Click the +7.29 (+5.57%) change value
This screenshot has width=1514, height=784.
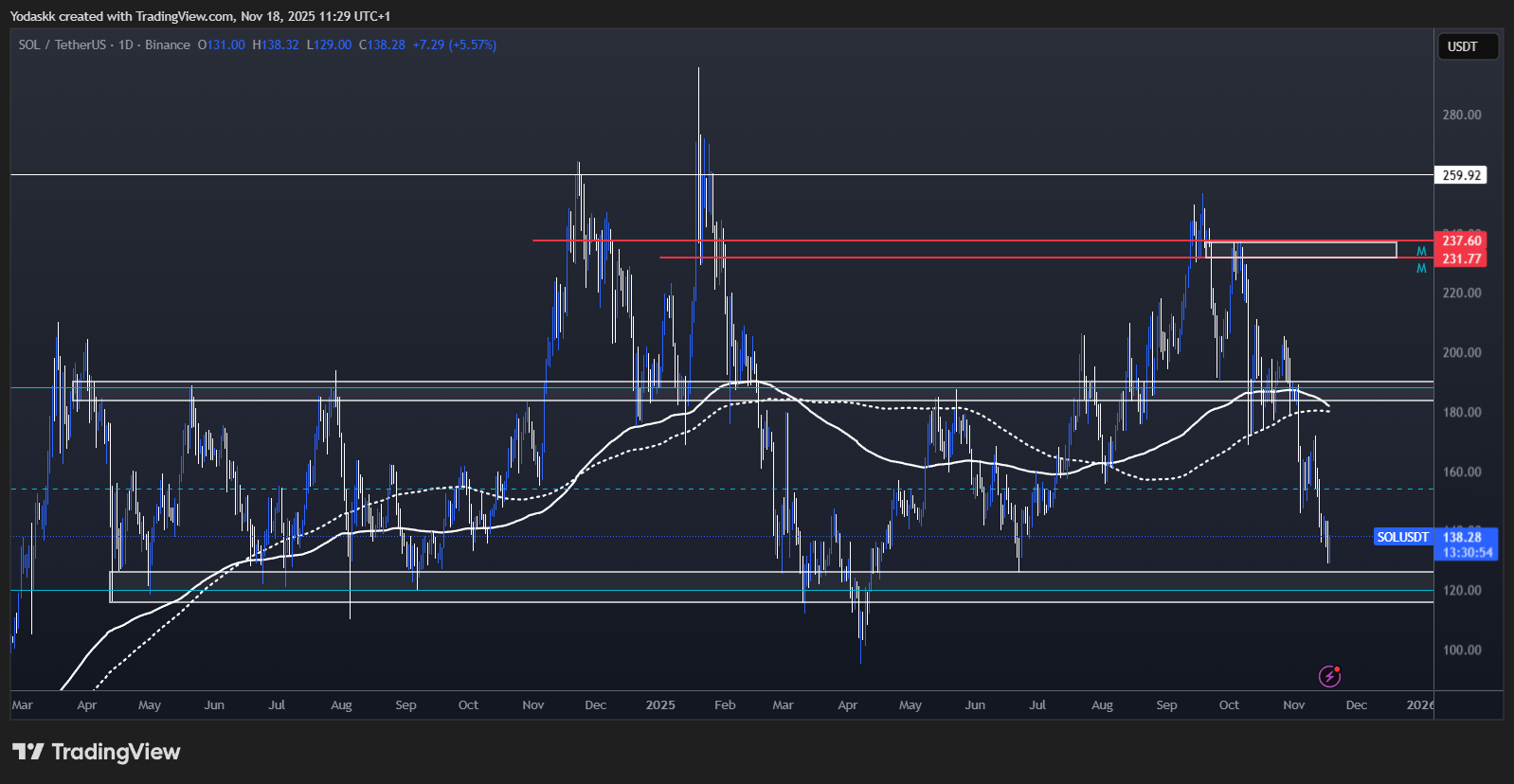(455, 45)
